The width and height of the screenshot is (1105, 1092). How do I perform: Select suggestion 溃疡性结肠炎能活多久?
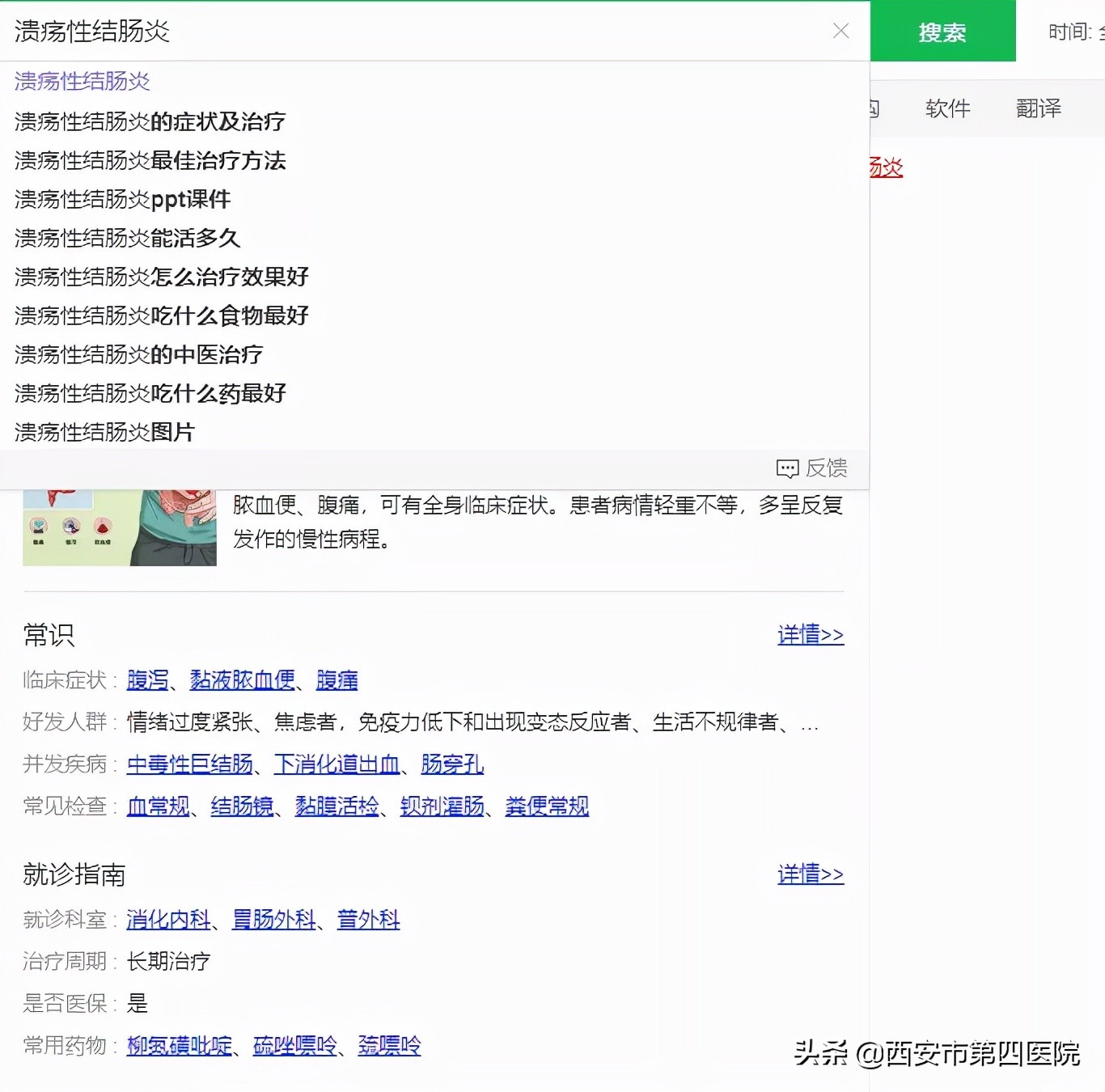126,238
